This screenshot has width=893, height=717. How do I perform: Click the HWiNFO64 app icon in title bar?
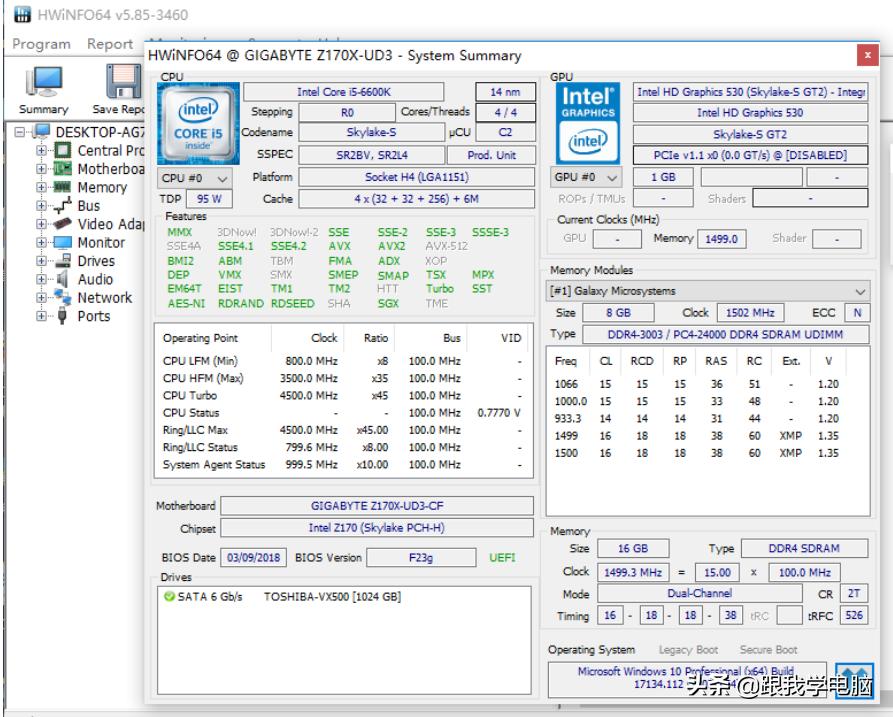20,15
